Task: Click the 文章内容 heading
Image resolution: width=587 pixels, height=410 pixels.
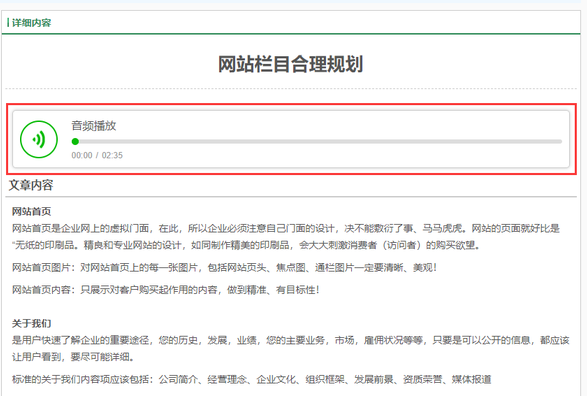Action: coord(31,185)
